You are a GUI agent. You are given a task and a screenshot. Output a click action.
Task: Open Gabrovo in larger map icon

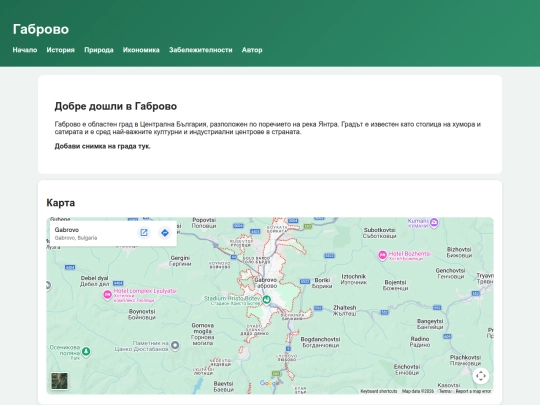(x=144, y=233)
